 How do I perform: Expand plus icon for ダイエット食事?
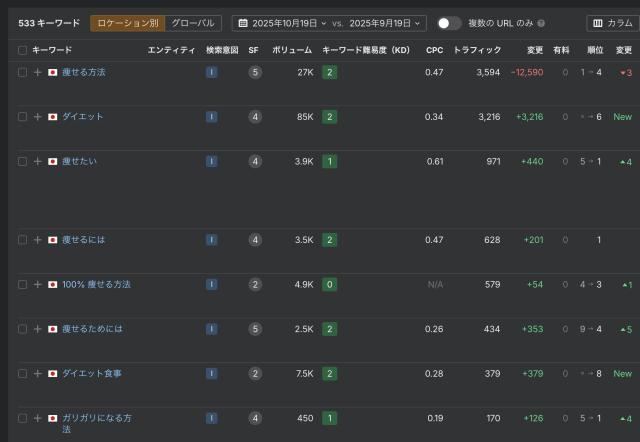tap(38, 374)
